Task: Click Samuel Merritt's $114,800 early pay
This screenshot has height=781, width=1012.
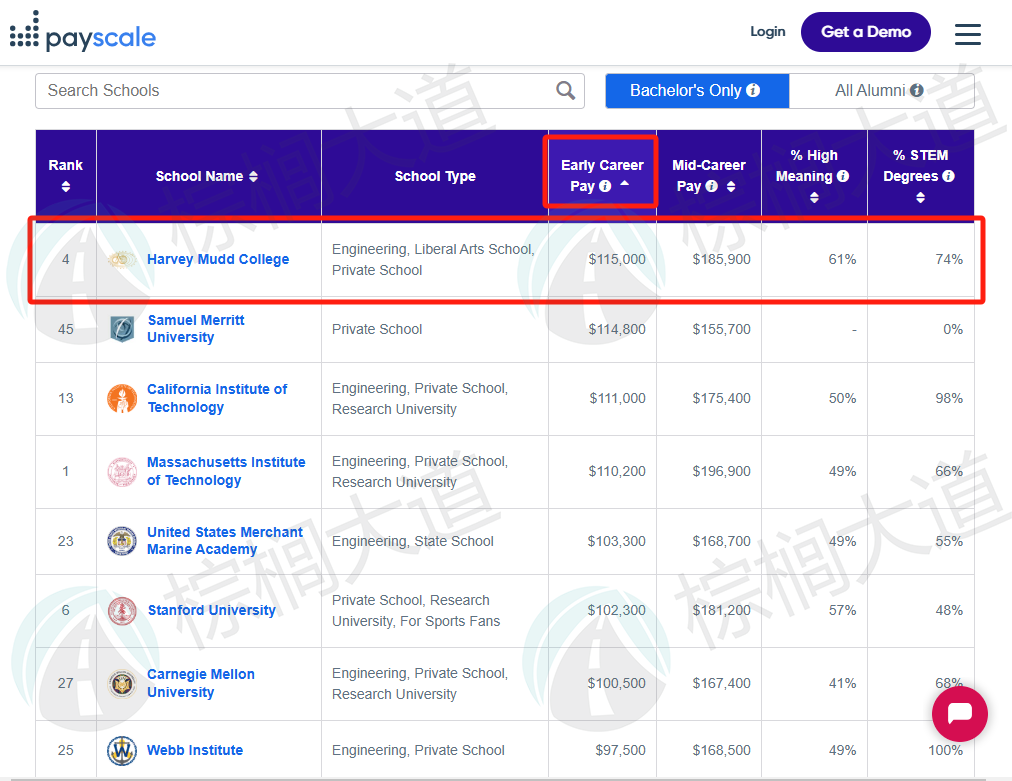Action: point(617,329)
